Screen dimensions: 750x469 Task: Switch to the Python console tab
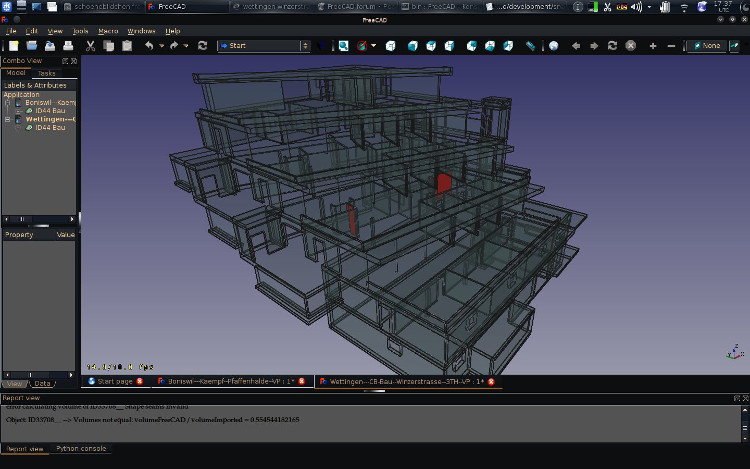(x=80, y=449)
